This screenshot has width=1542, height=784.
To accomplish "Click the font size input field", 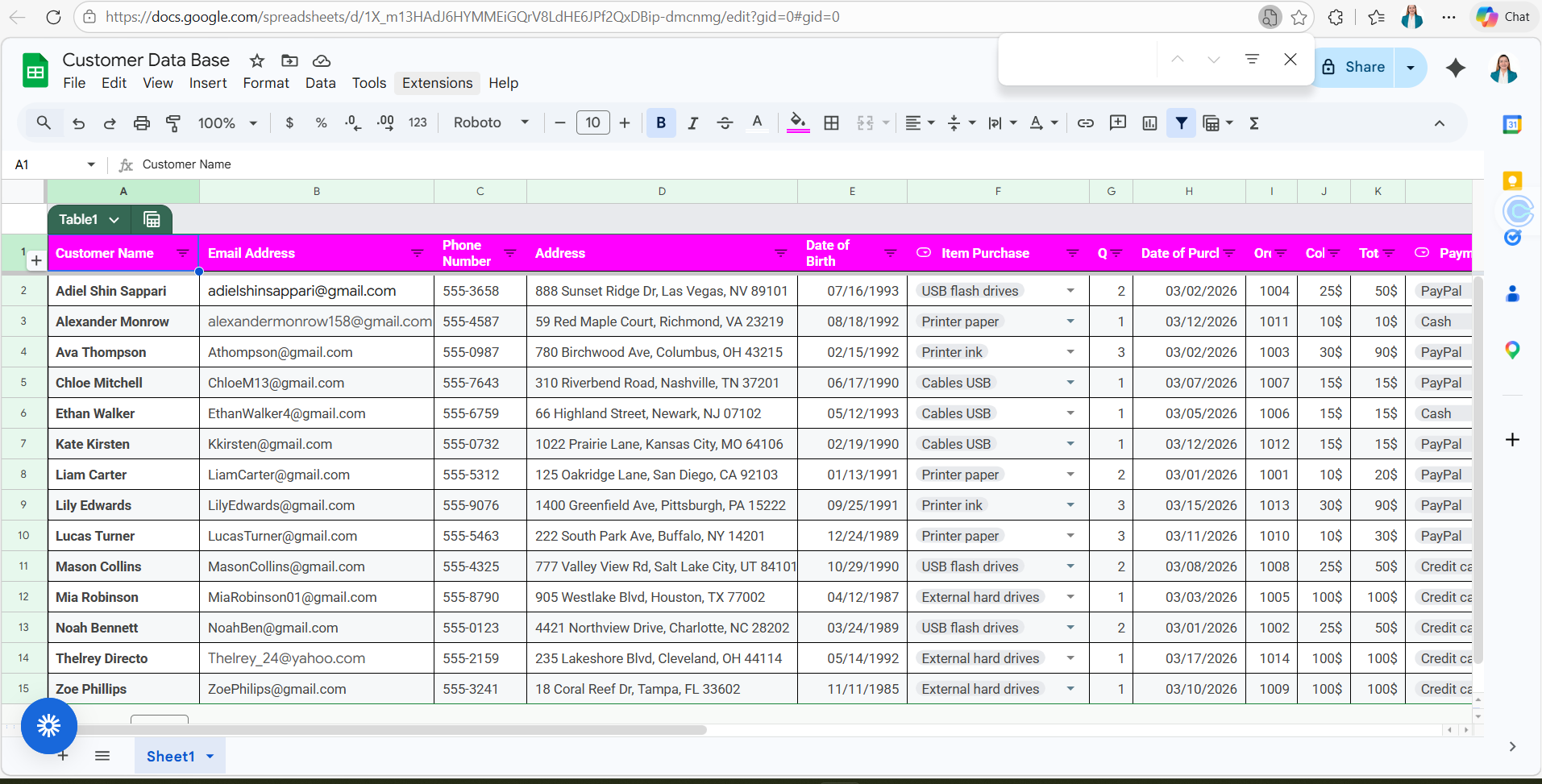I will [592, 123].
